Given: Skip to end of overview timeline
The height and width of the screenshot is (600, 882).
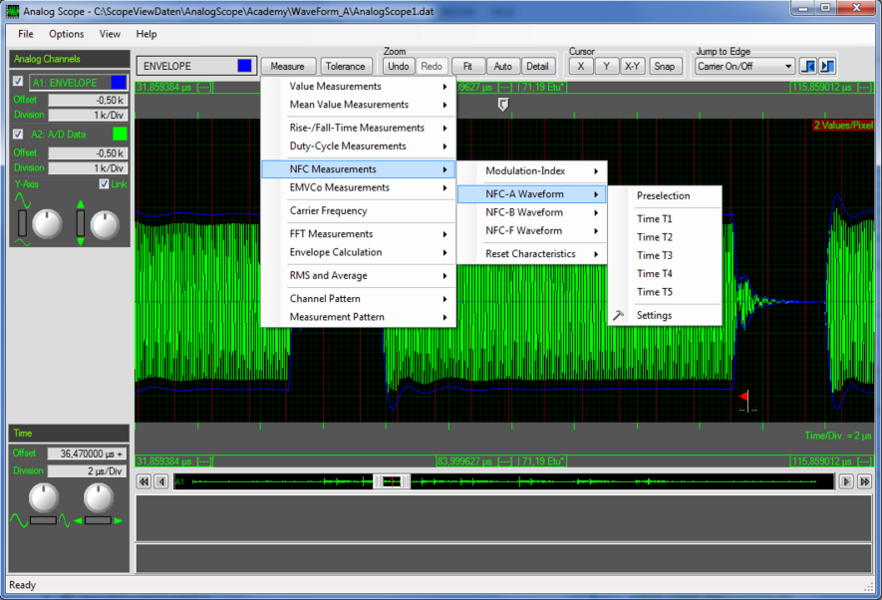Looking at the screenshot, I should [865, 481].
